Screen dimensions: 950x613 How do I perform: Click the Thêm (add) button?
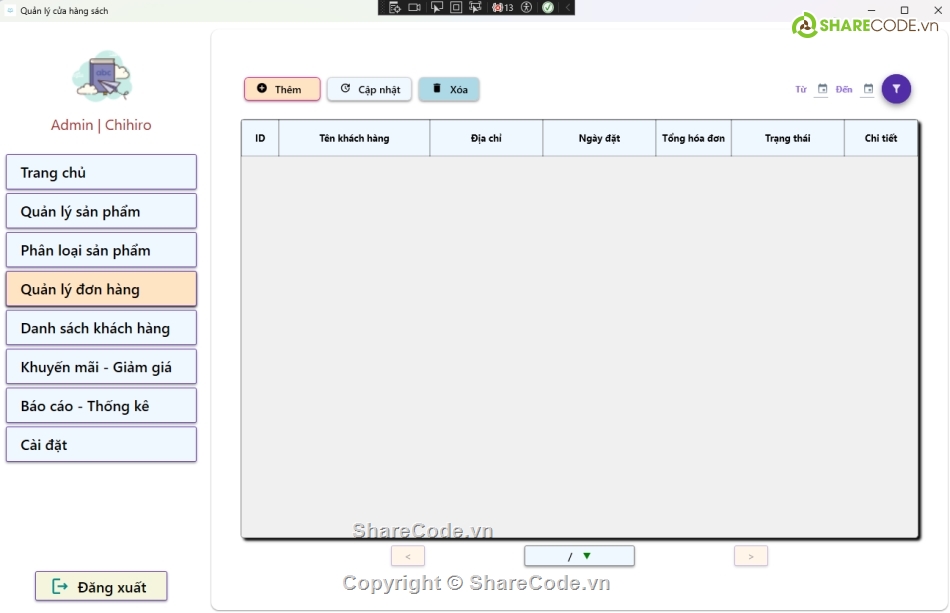pyautogui.click(x=282, y=89)
